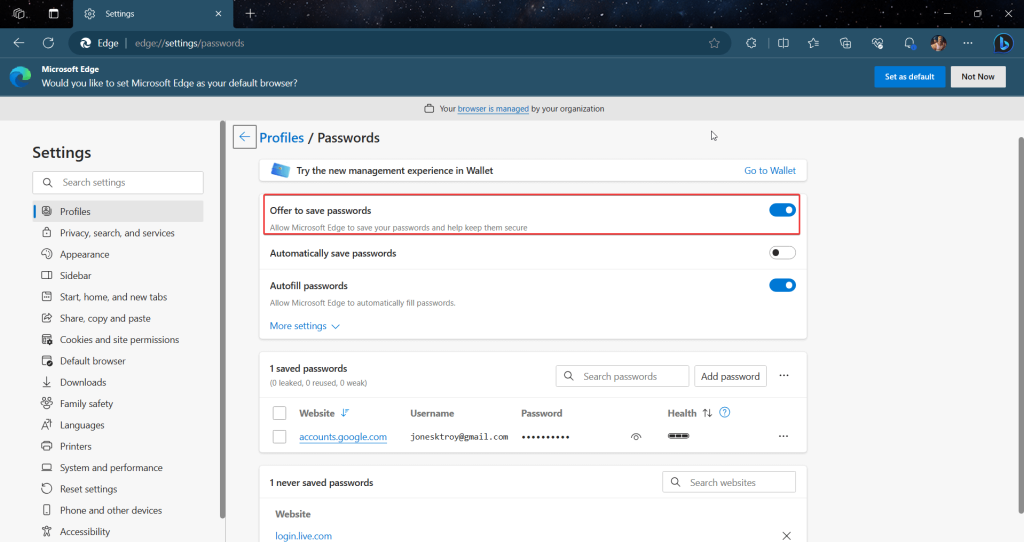Open Share, copy and paste settings
Image resolution: width=1024 pixels, height=542 pixels.
[118, 318]
